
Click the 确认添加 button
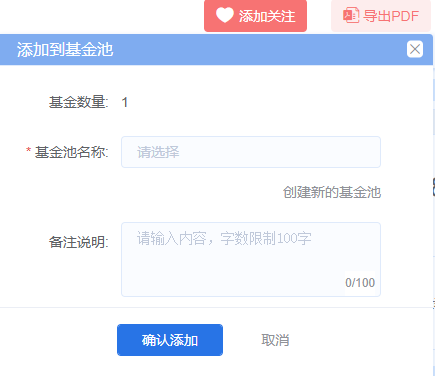(170, 340)
